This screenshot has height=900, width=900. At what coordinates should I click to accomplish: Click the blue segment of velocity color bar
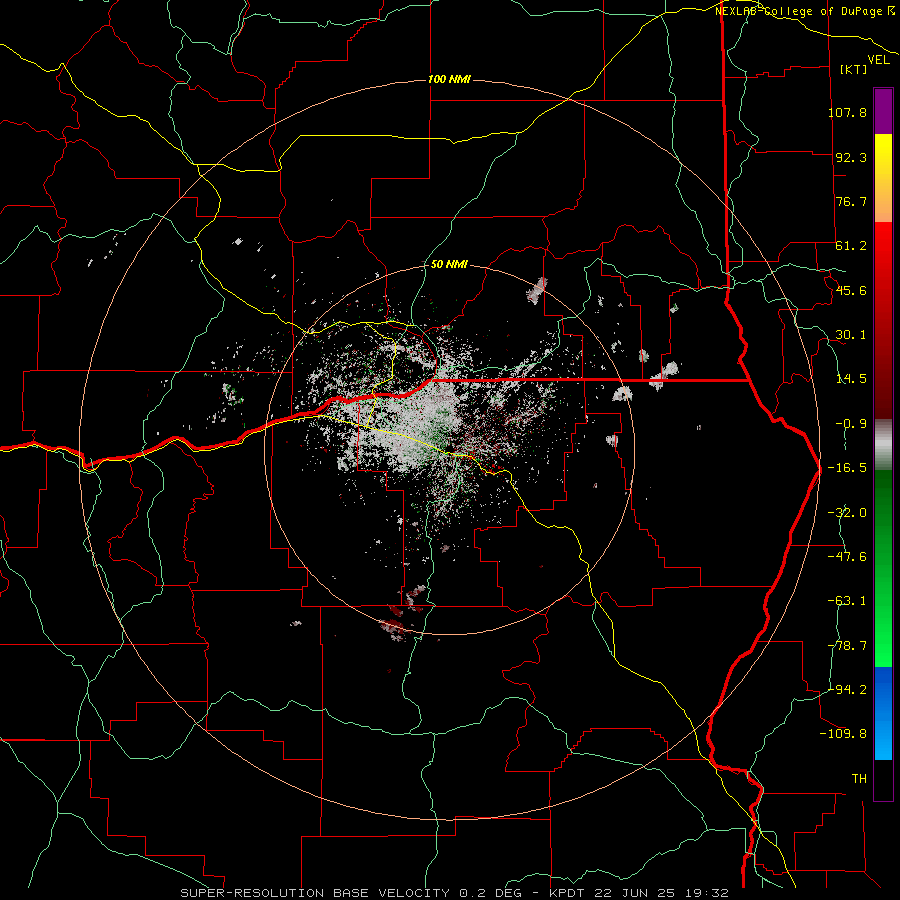click(x=883, y=713)
